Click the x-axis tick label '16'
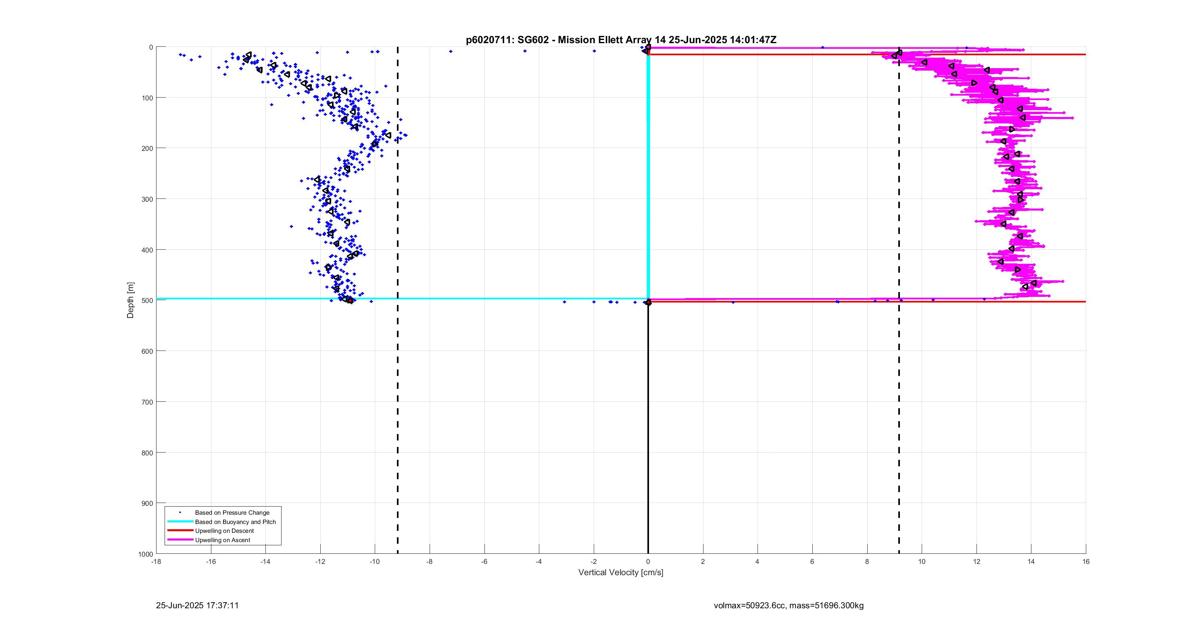 [1086, 561]
